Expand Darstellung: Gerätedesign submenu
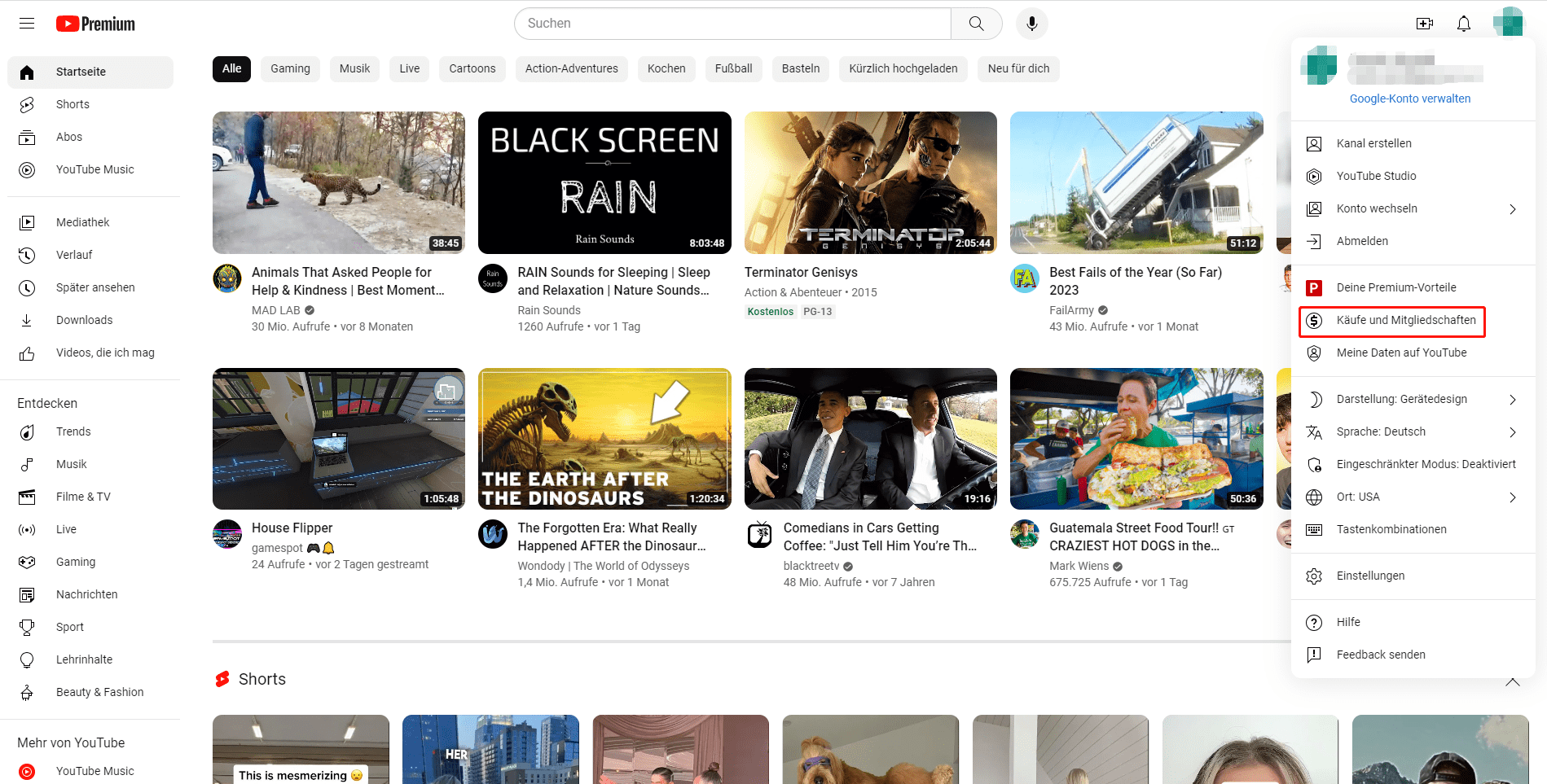 [1413, 399]
